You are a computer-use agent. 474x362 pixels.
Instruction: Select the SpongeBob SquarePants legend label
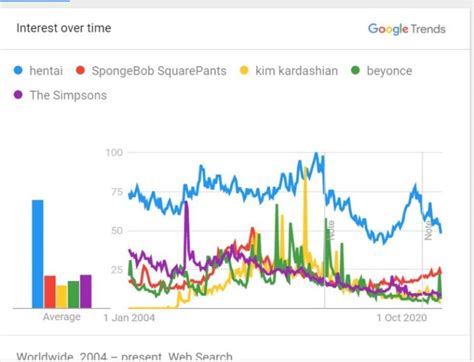159,71
